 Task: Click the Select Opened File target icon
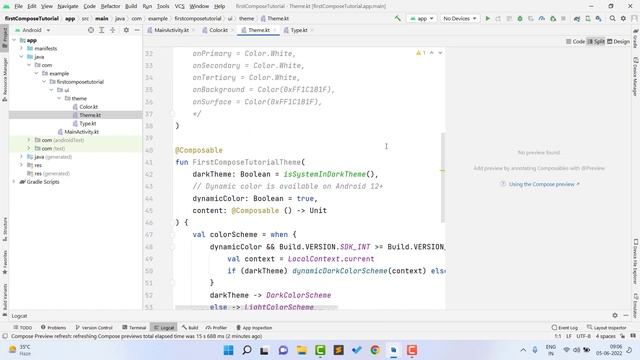pos(91,30)
